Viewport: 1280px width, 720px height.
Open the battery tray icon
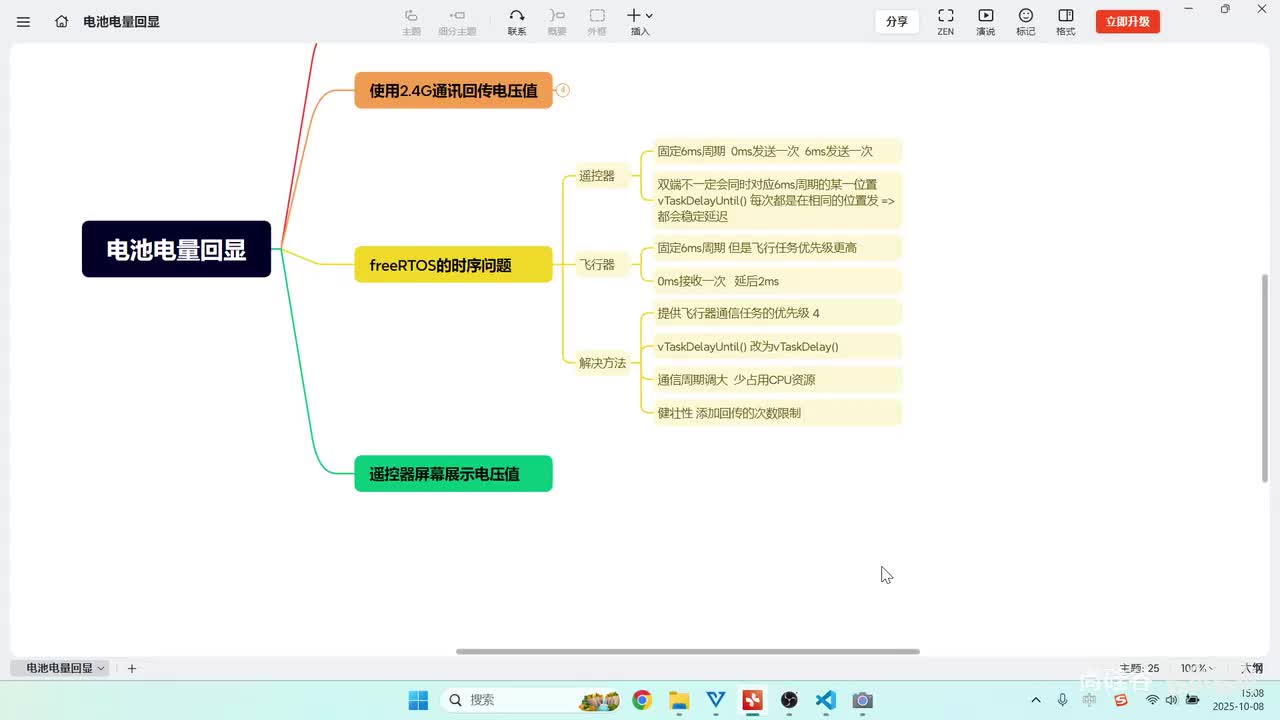(x=1192, y=700)
